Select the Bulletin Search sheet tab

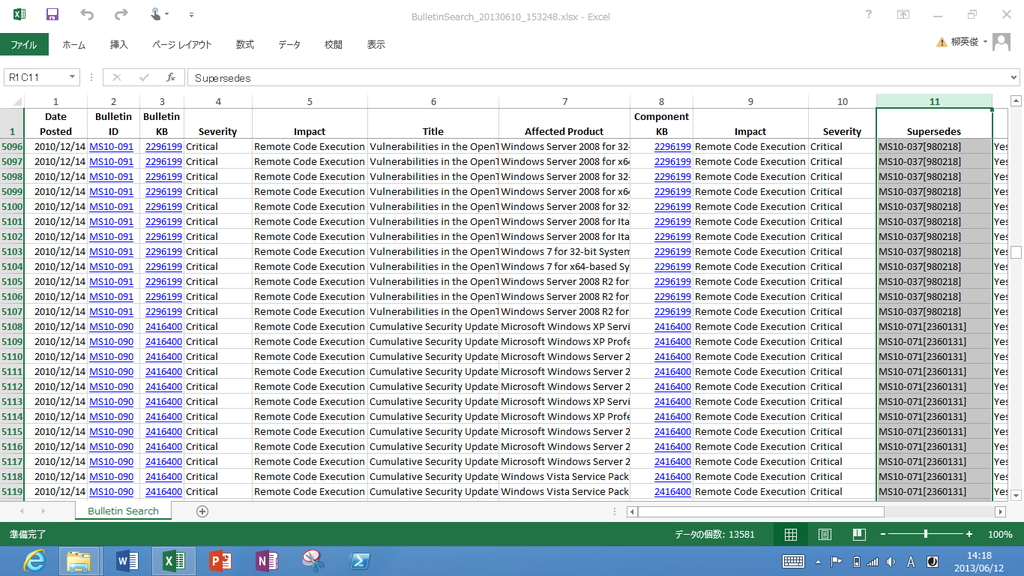[x=122, y=511]
